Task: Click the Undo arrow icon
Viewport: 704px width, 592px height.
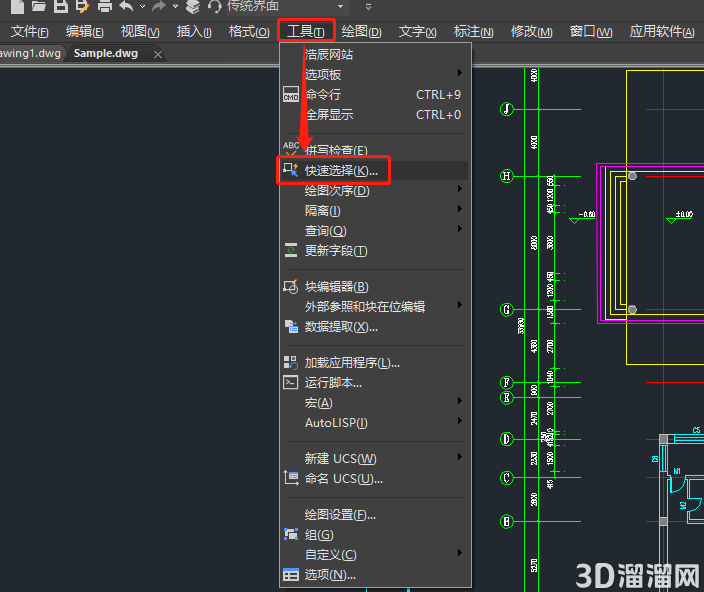Action: tap(127, 6)
